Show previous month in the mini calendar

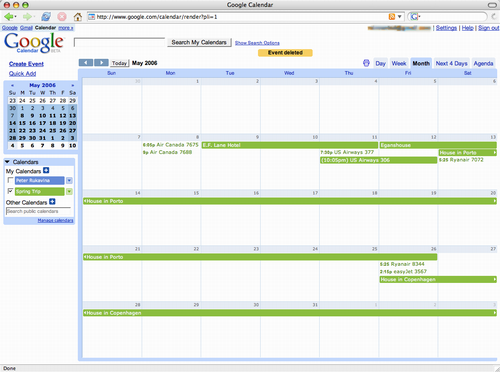(x=12, y=85)
